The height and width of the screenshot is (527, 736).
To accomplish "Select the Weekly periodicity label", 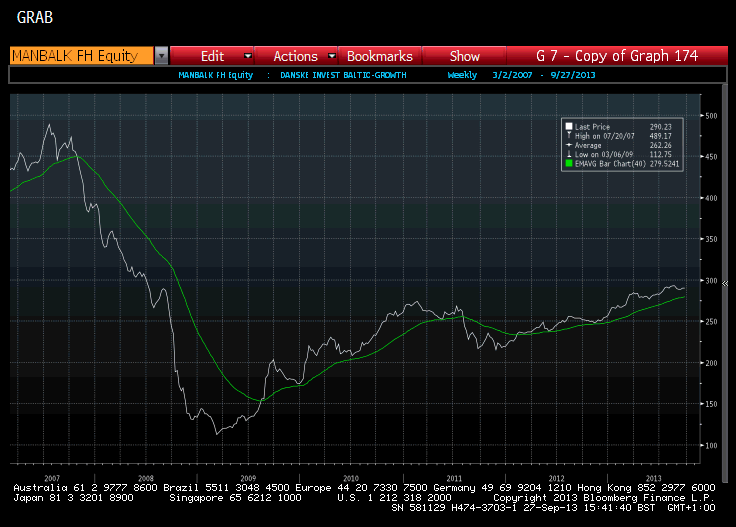I will coord(462,75).
